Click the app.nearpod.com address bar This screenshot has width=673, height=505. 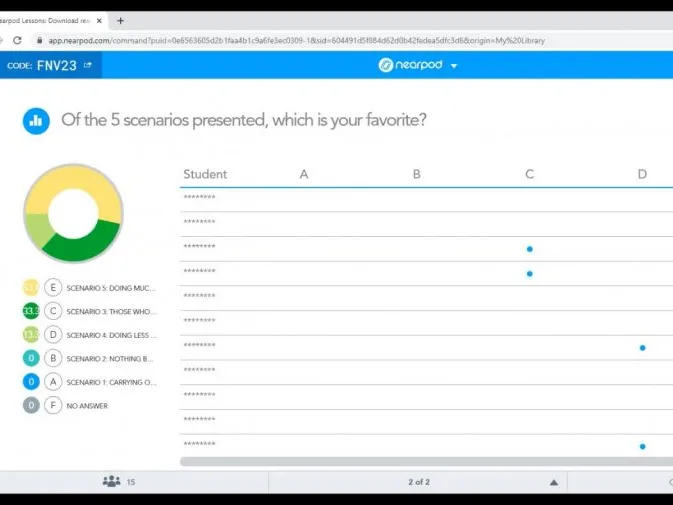(x=296, y=40)
